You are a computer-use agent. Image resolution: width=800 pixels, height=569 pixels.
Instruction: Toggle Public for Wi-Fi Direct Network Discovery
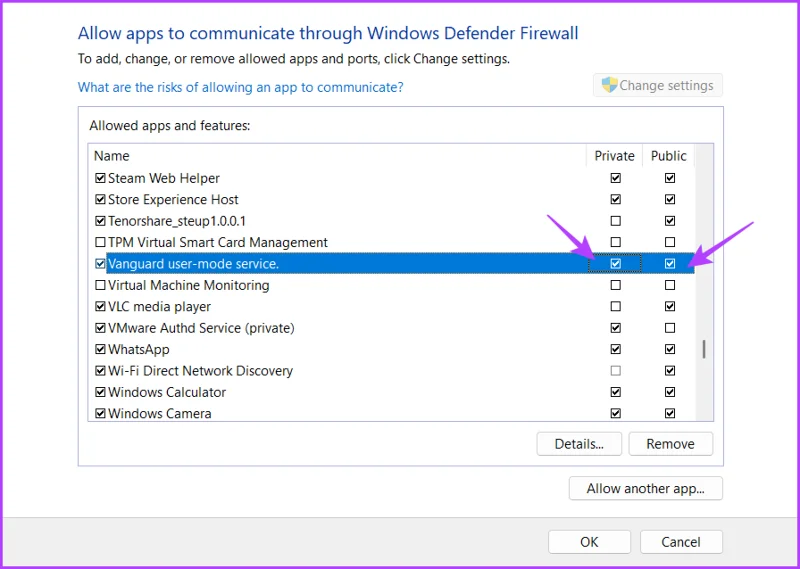[670, 371]
